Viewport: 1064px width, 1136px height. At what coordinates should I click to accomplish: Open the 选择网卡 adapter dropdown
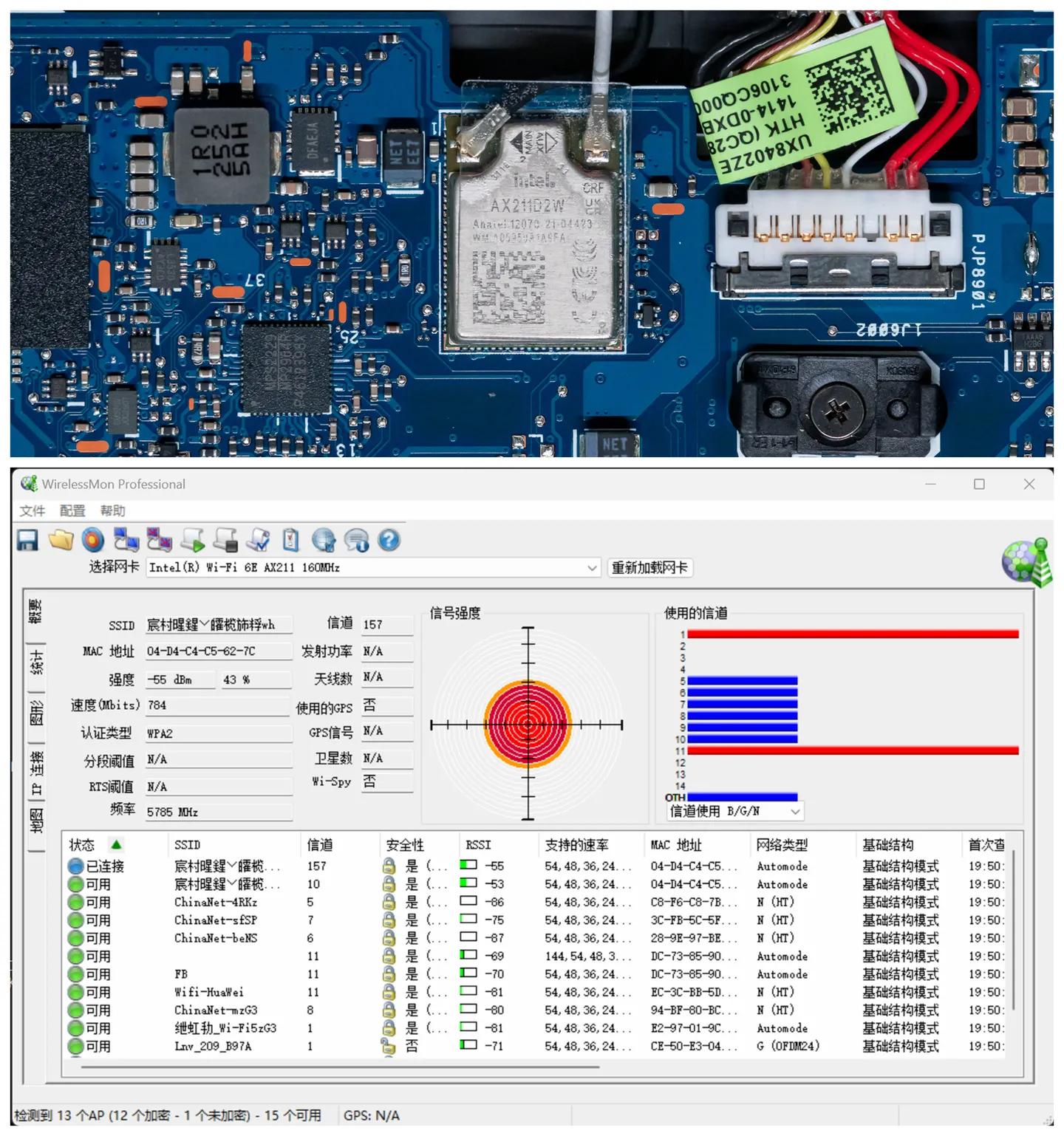(592, 568)
